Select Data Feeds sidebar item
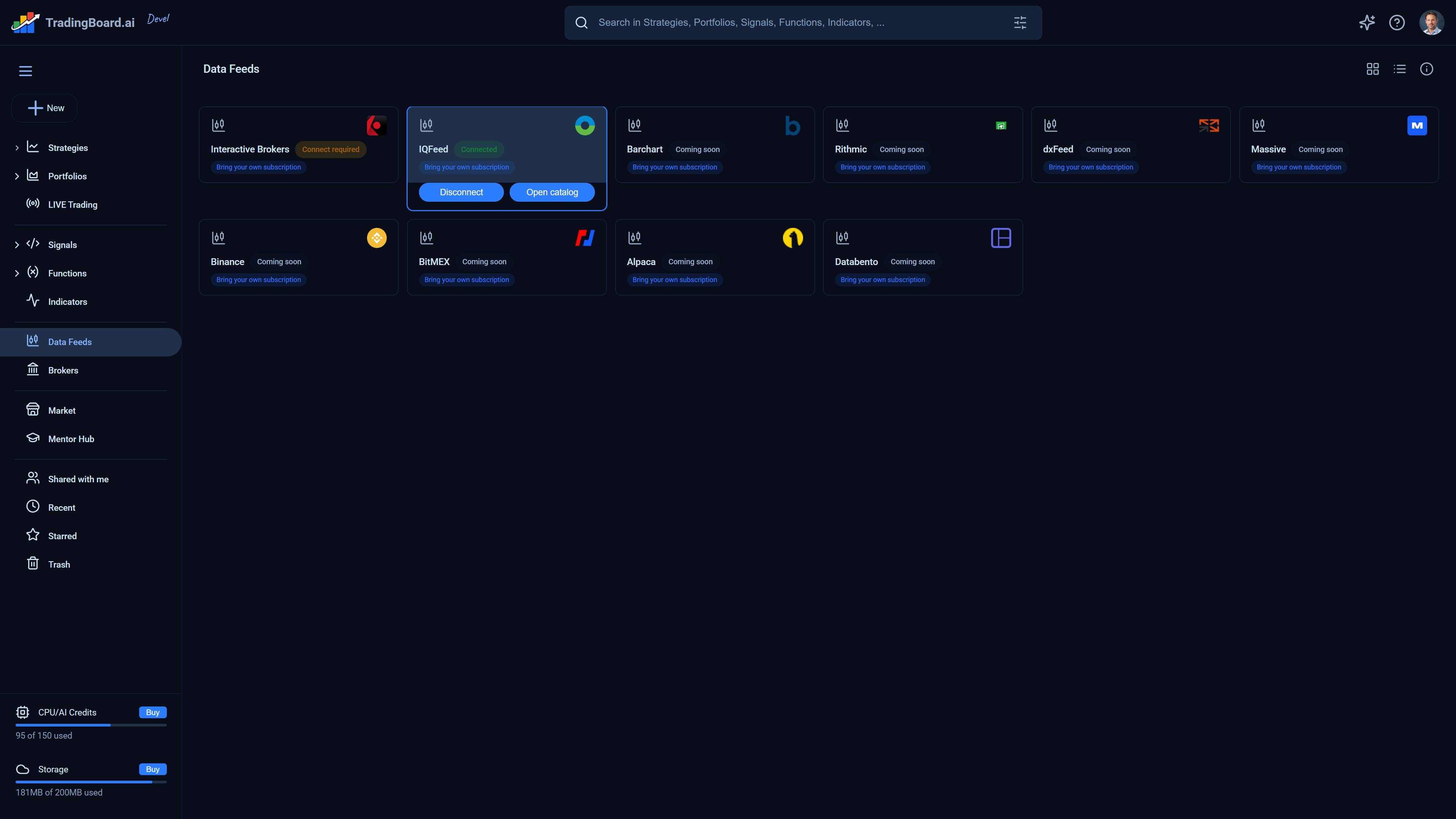Screen dimensions: 1456x819 (91, 342)
